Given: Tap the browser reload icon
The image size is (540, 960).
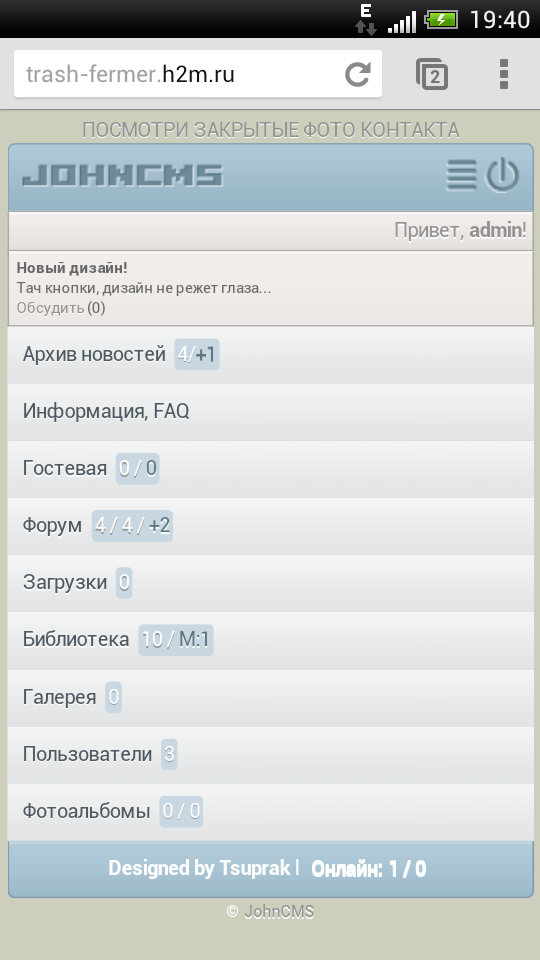Looking at the screenshot, I should (x=358, y=74).
